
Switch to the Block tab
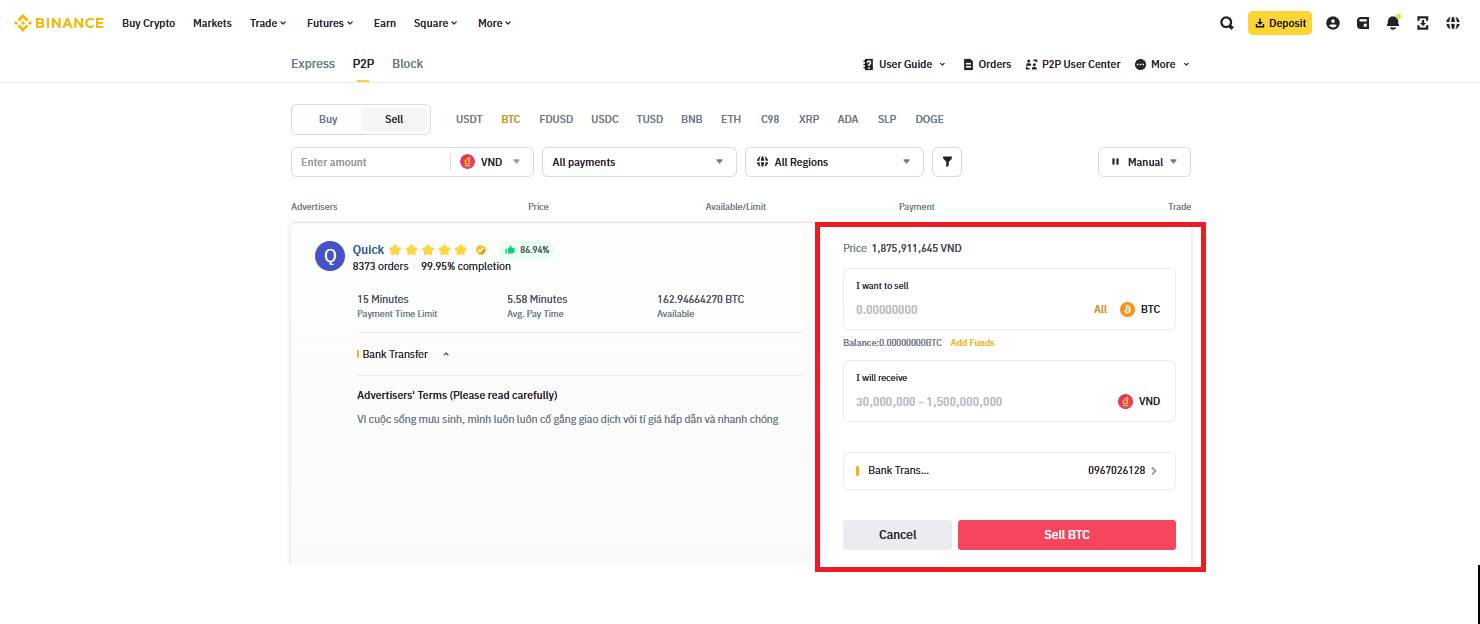pos(407,64)
